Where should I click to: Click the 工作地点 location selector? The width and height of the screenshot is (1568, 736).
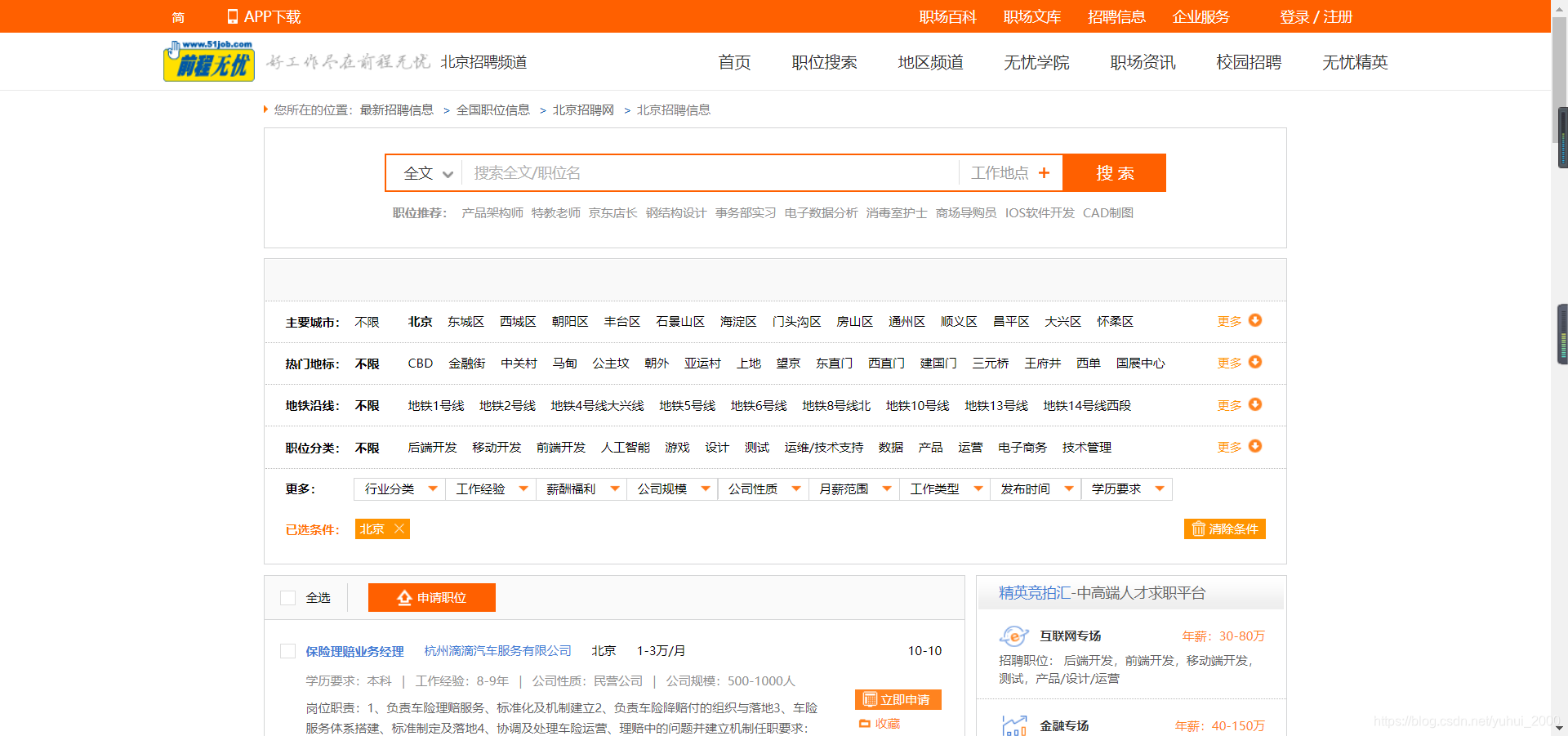click(x=1010, y=173)
